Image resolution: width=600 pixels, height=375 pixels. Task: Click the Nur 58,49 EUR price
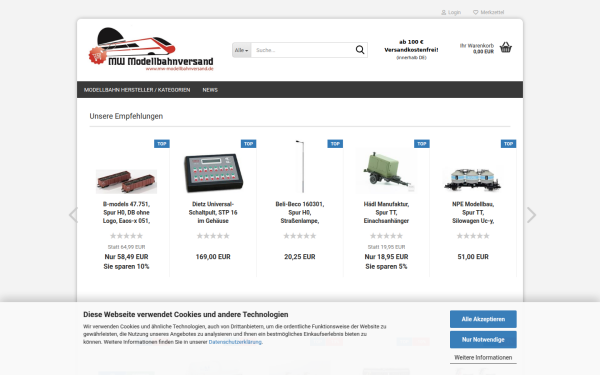point(126,257)
